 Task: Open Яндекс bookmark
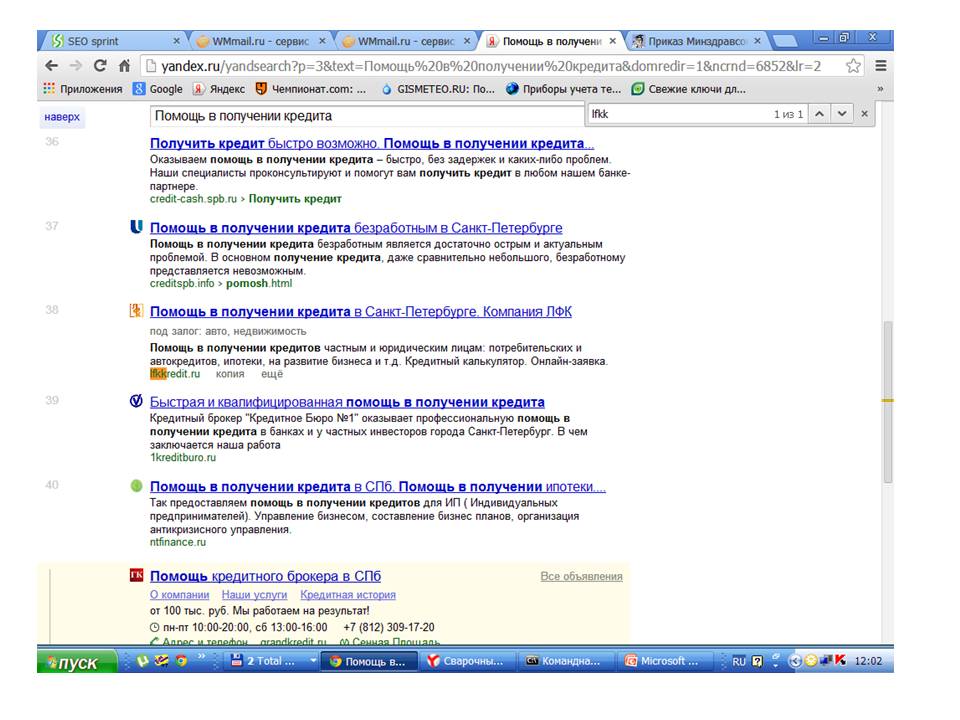[x=219, y=89]
